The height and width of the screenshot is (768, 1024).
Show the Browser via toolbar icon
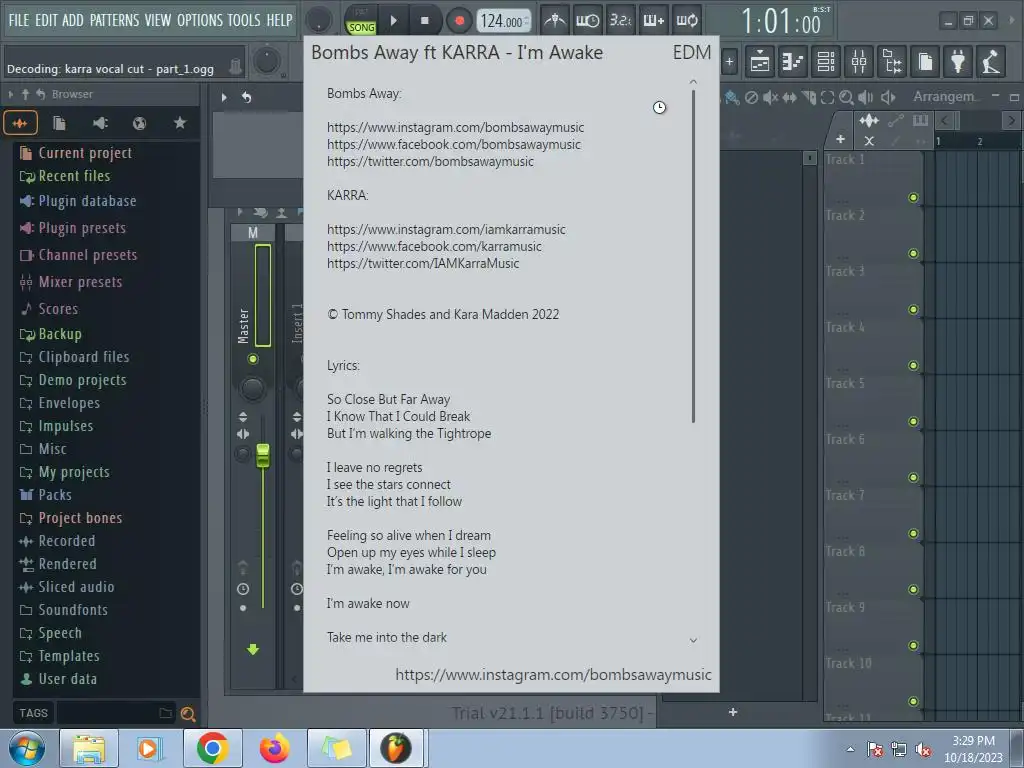click(x=892, y=62)
